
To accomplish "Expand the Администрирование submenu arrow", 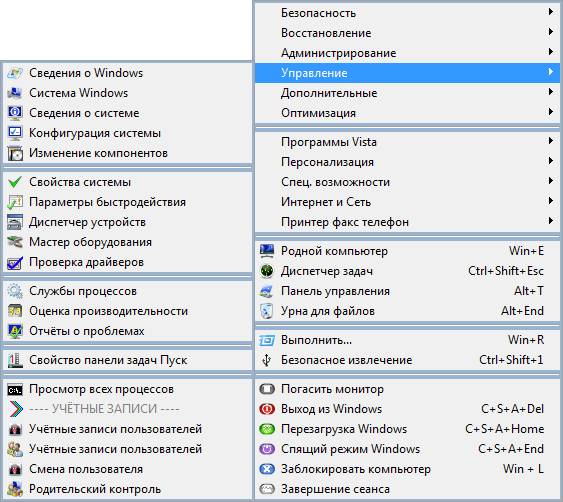I will [551, 52].
